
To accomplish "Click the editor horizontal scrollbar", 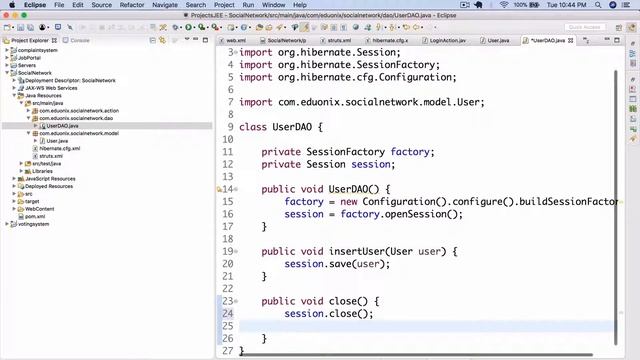I will pos(416,355).
